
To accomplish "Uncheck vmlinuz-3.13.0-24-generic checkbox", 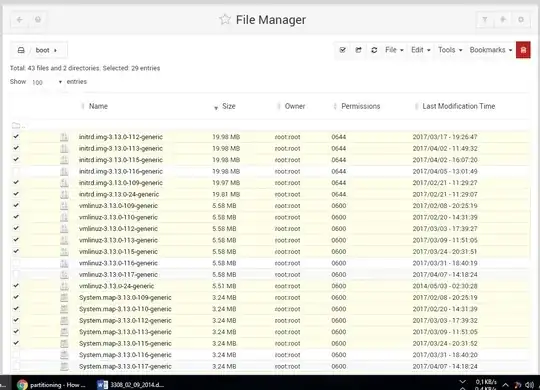I will point(16,286).
